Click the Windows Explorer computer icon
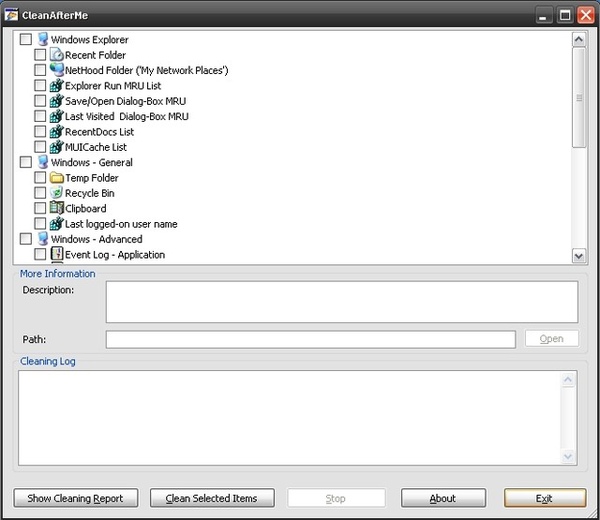The width and height of the screenshot is (600, 520). (x=43, y=39)
